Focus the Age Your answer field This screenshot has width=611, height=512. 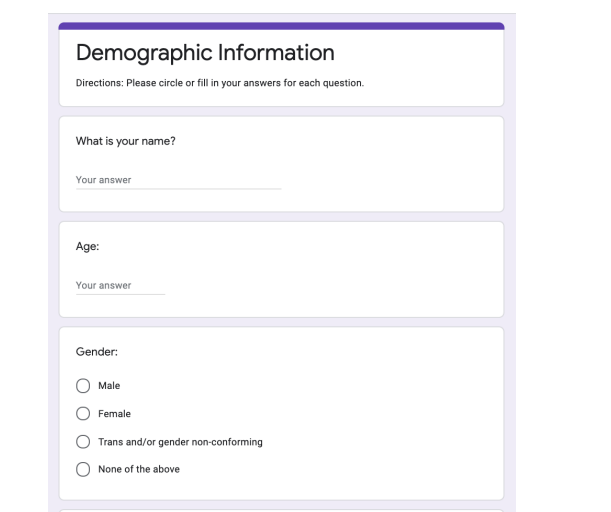[120, 286]
